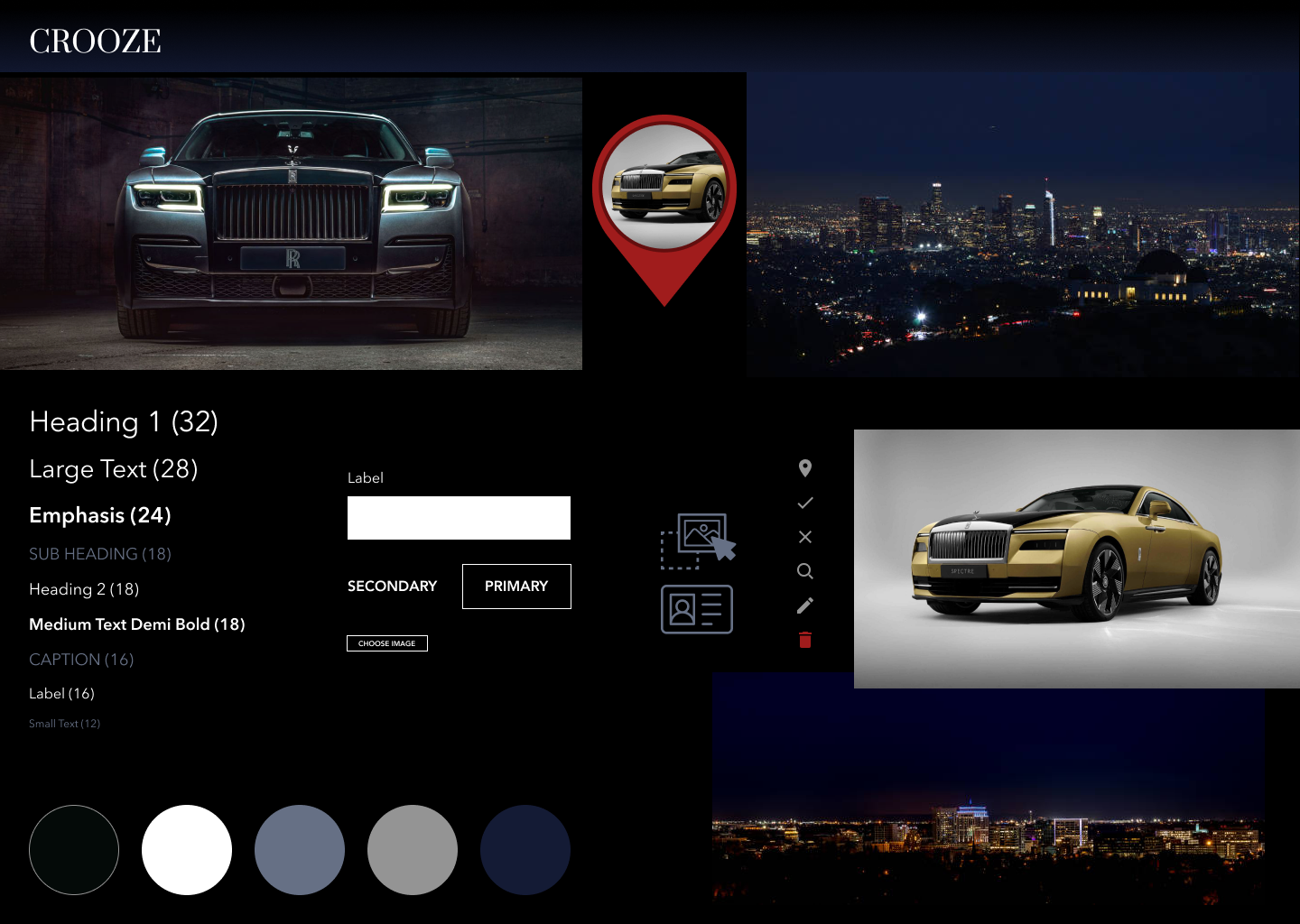Click the 'SUB HEADING (18)' text
Image resolution: width=1300 pixels, height=924 pixels.
pos(100,554)
